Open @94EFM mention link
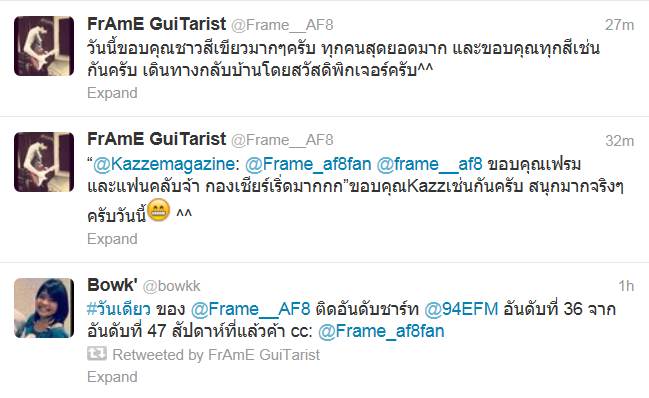The height and width of the screenshot is (398, 649). pos(462,309)
